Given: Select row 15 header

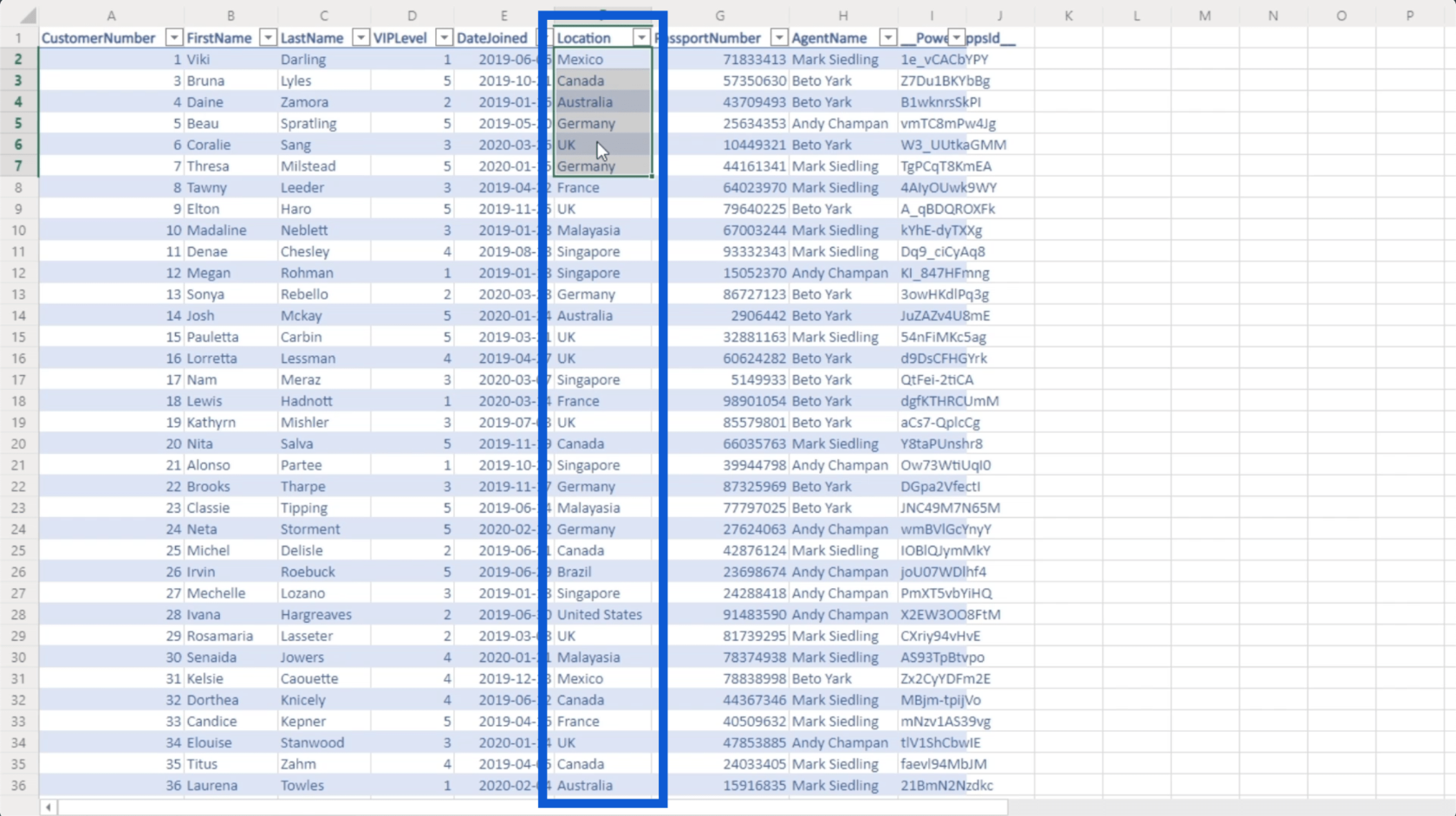Looking at the screenshot, I should 18,337.
